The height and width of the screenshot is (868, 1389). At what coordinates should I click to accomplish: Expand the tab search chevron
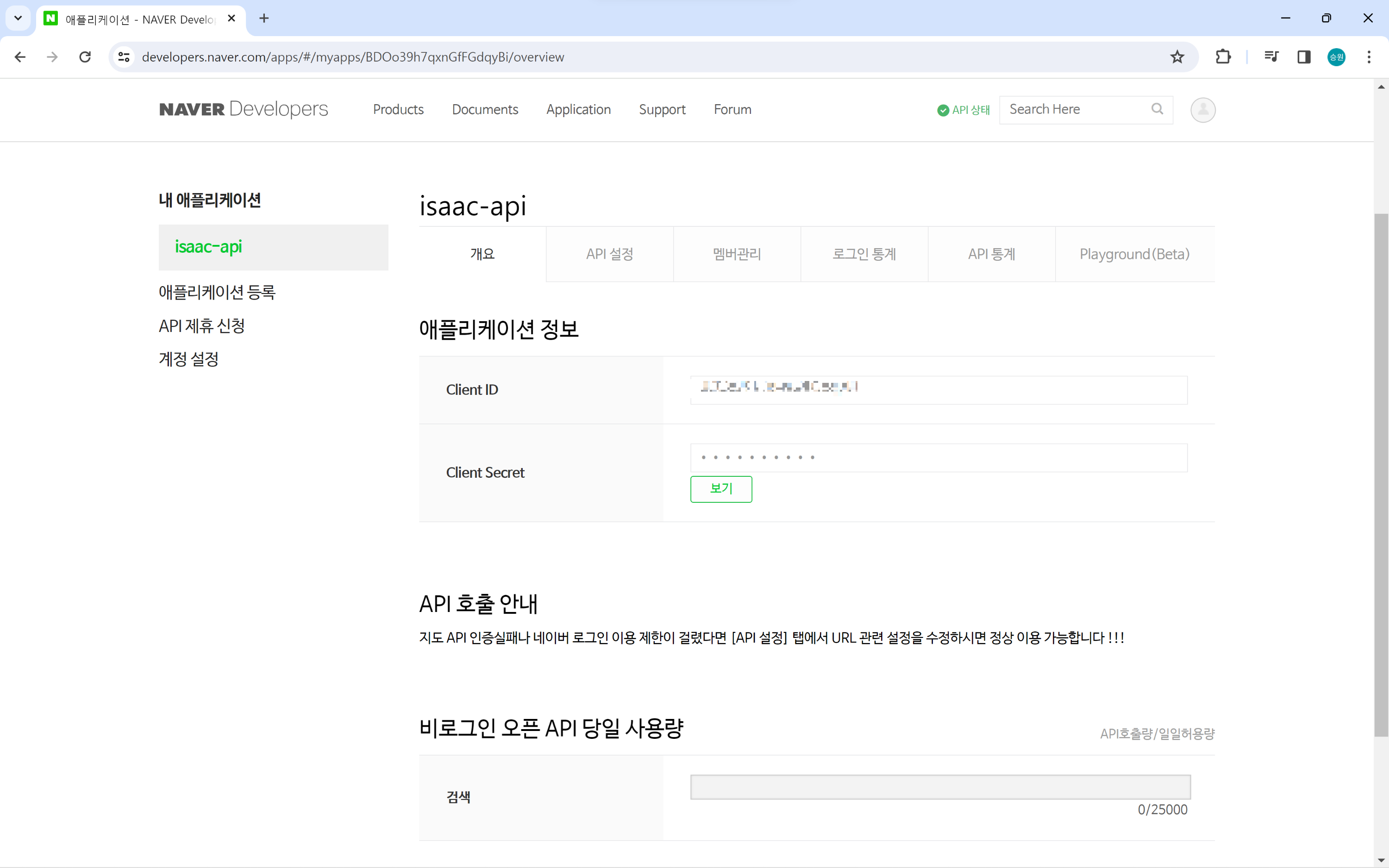18,19
